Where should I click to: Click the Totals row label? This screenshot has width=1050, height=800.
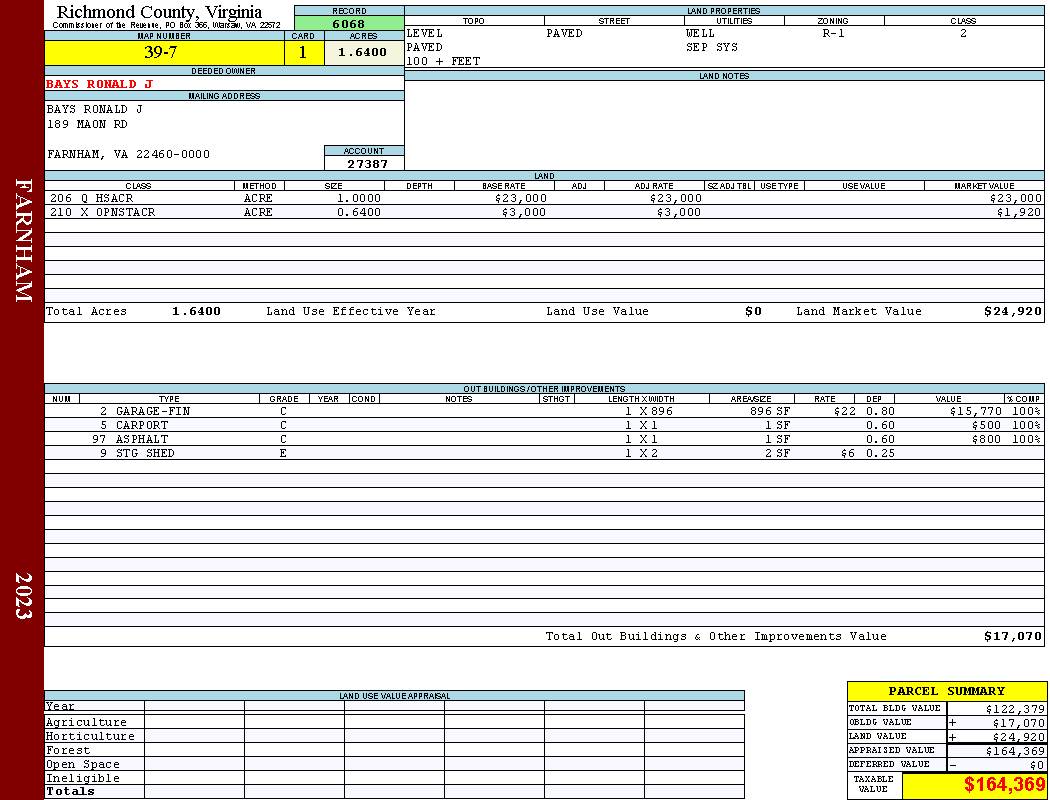70,791
